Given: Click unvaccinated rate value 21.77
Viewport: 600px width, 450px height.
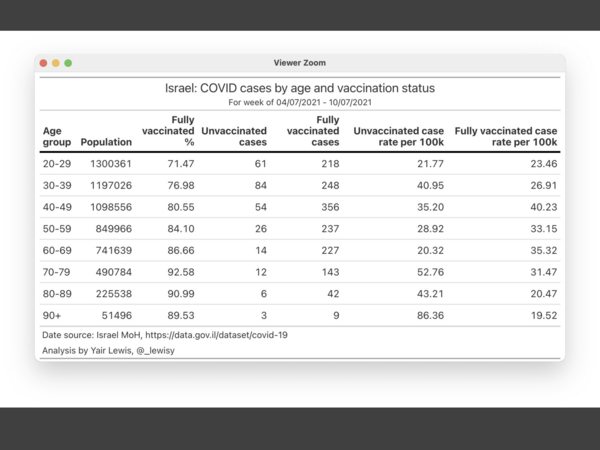Looking at the screenshot, I should [x=430, y=164].
